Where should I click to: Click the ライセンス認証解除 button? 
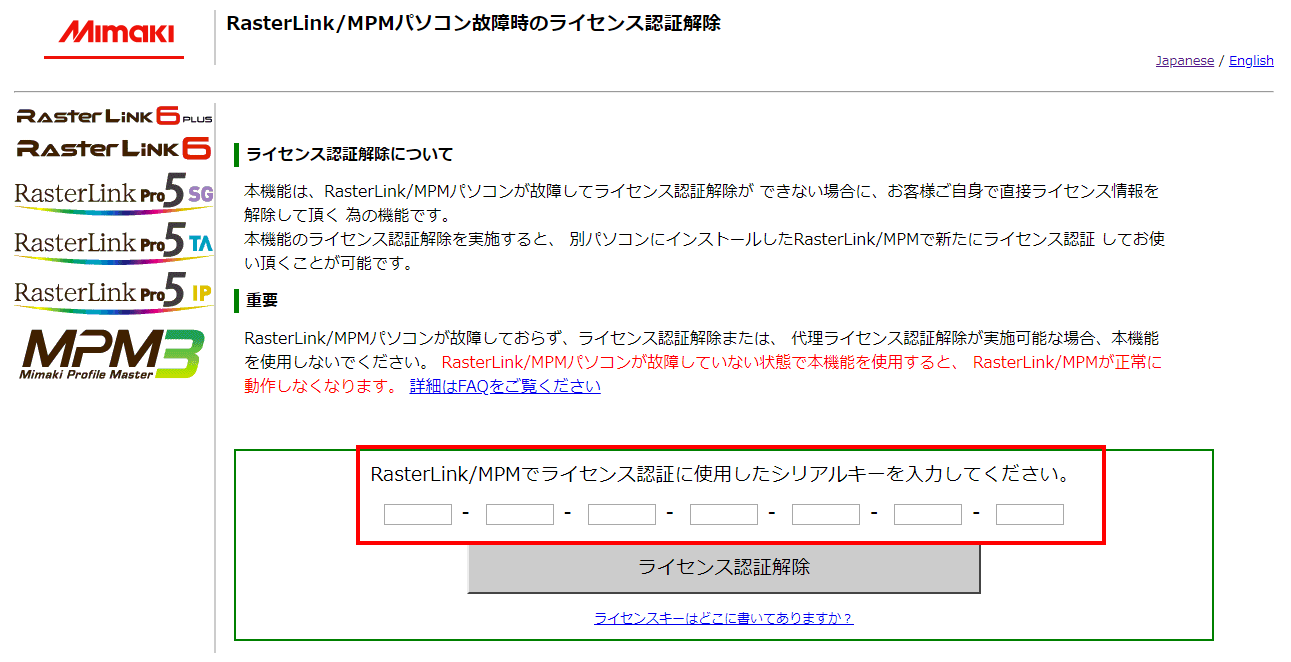pos(724,568)
